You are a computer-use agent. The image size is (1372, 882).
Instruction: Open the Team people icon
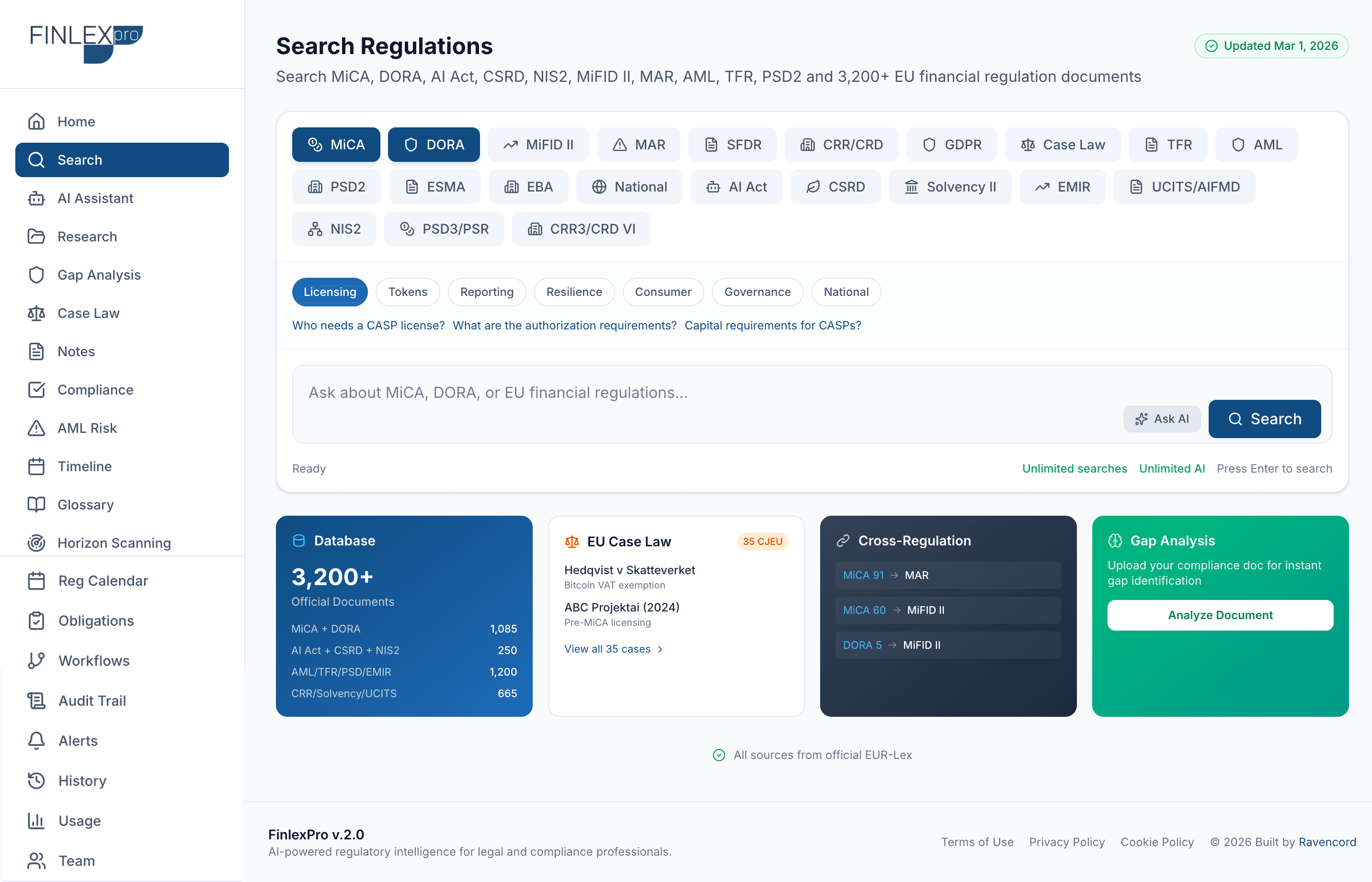point(36,861)
